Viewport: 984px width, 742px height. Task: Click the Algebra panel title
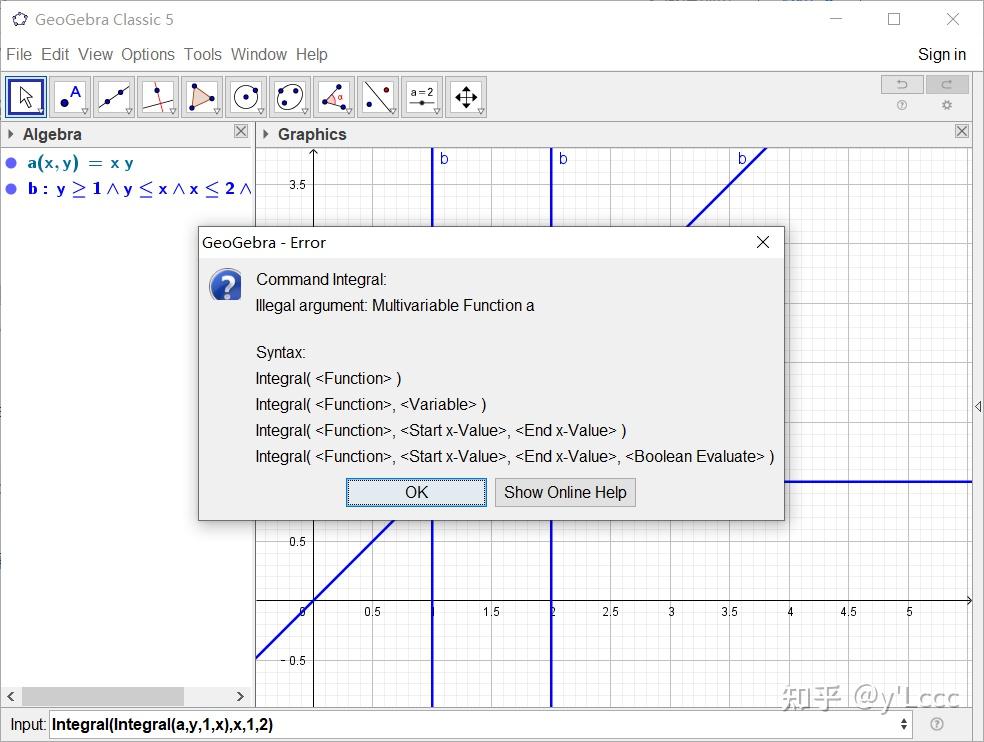(x=52, y=134)
